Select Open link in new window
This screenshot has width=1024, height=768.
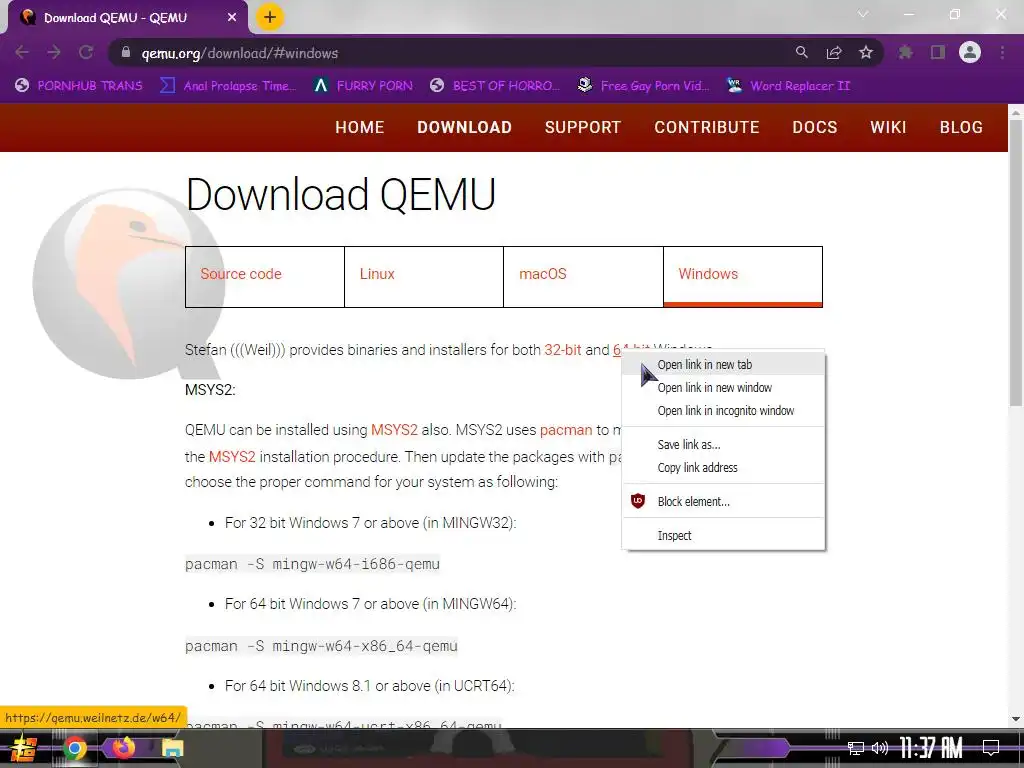(724, 387)
